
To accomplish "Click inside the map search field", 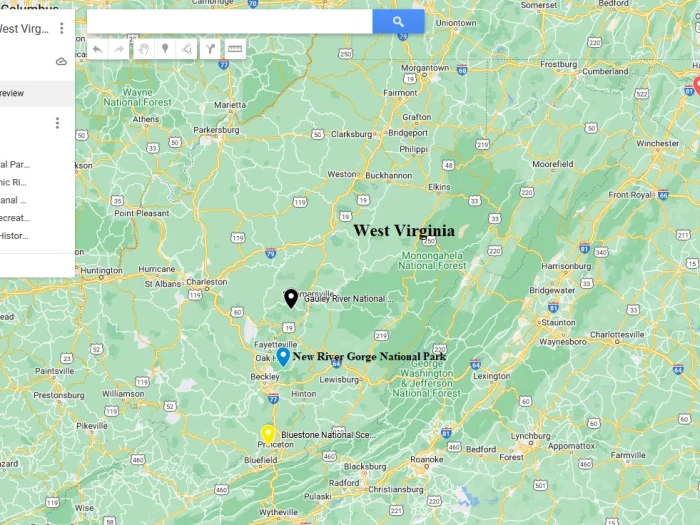I will pyautogui.click(x=229, y=21).
